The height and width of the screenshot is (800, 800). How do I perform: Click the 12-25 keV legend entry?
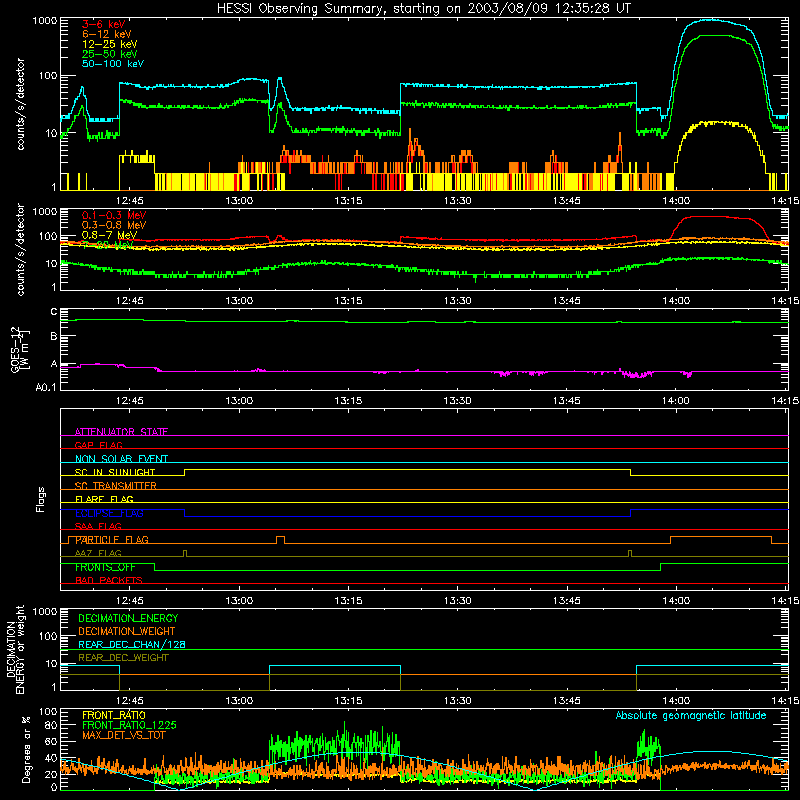[x=110, y=44]
